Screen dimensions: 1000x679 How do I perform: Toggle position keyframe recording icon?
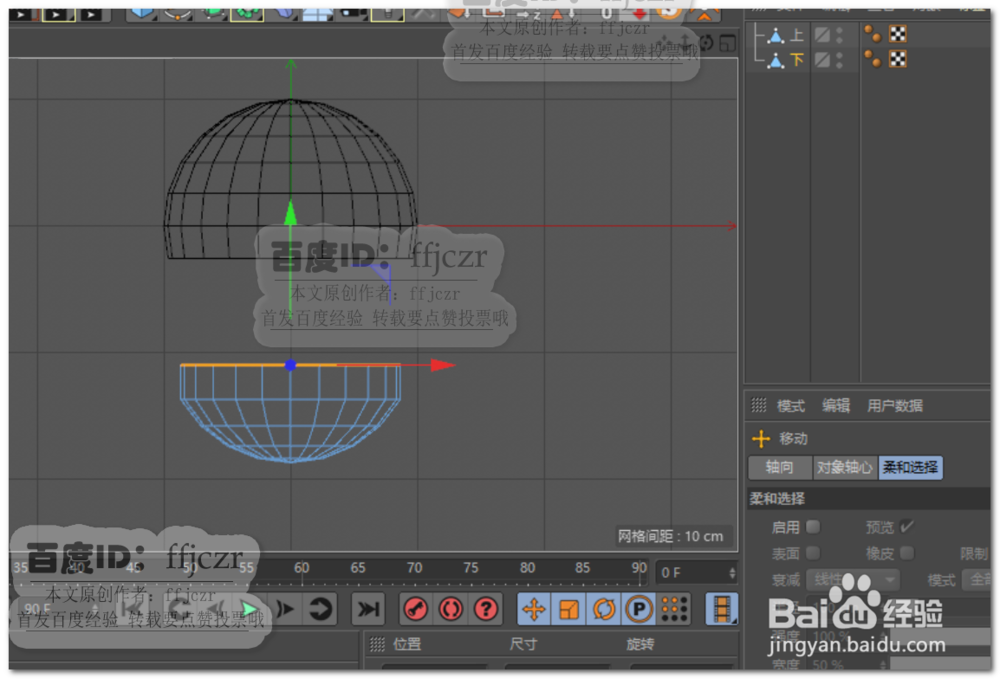point(534,609)
